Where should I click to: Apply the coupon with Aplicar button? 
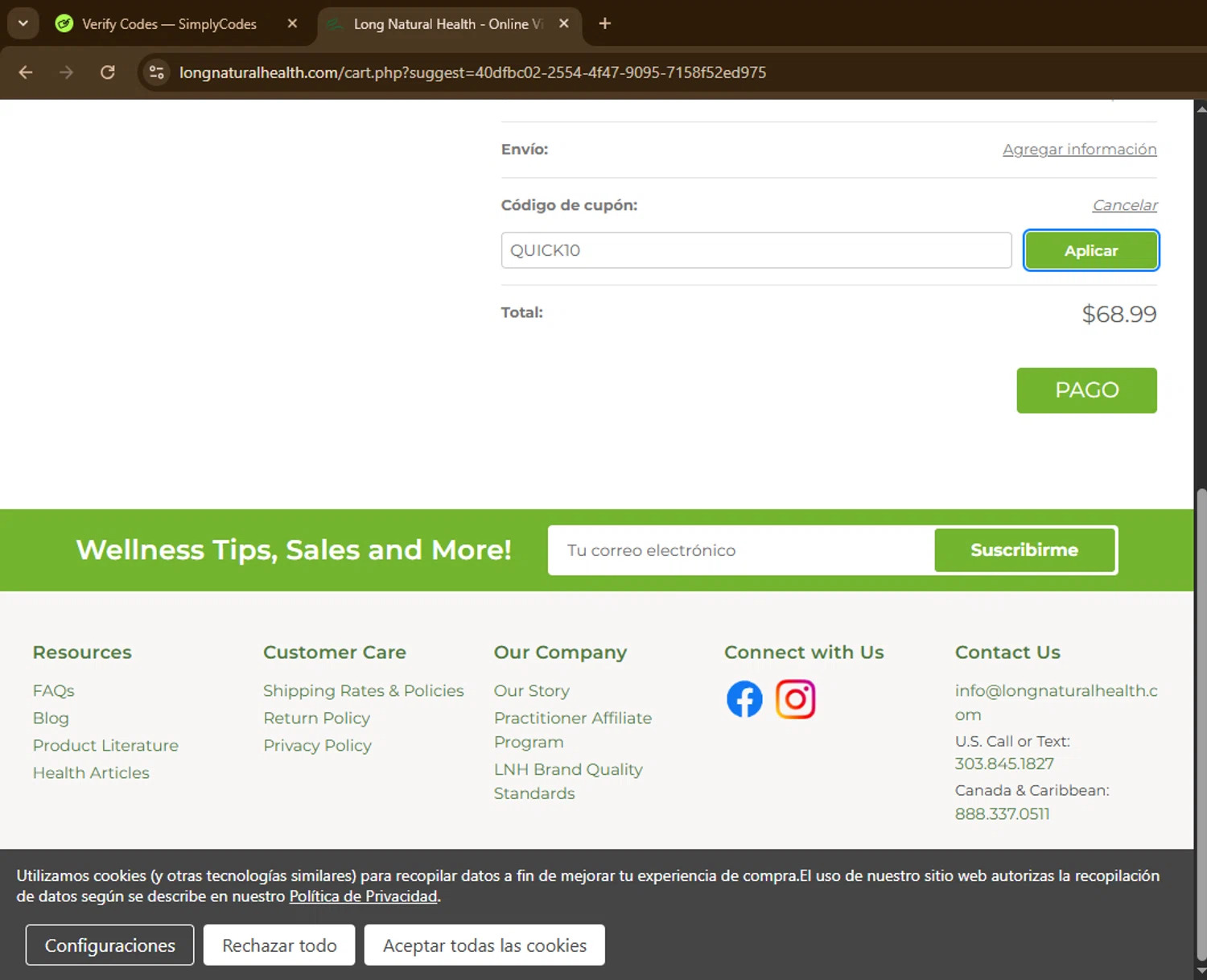1091,250
